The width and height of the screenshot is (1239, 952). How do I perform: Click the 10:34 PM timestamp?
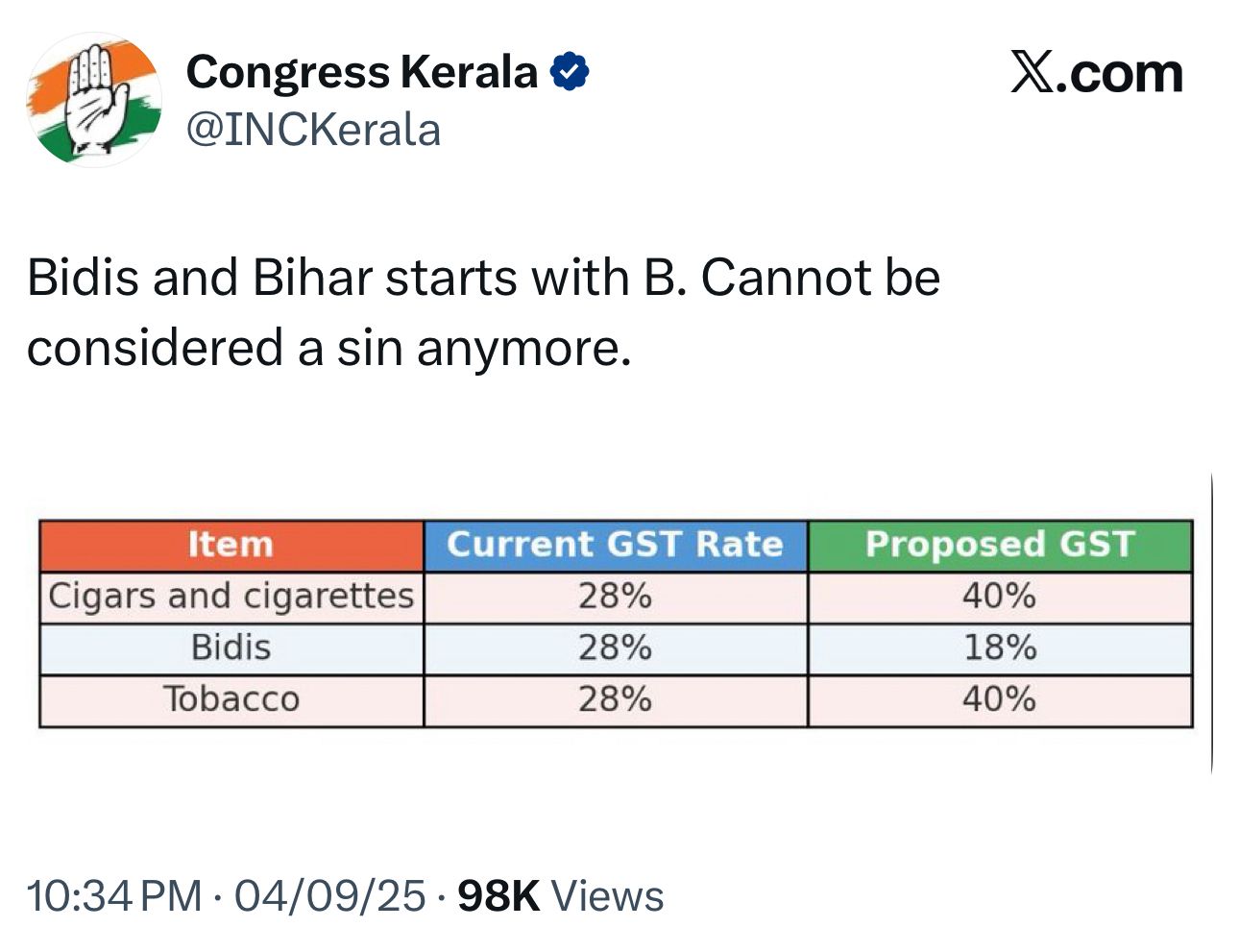tap(114, 896)
